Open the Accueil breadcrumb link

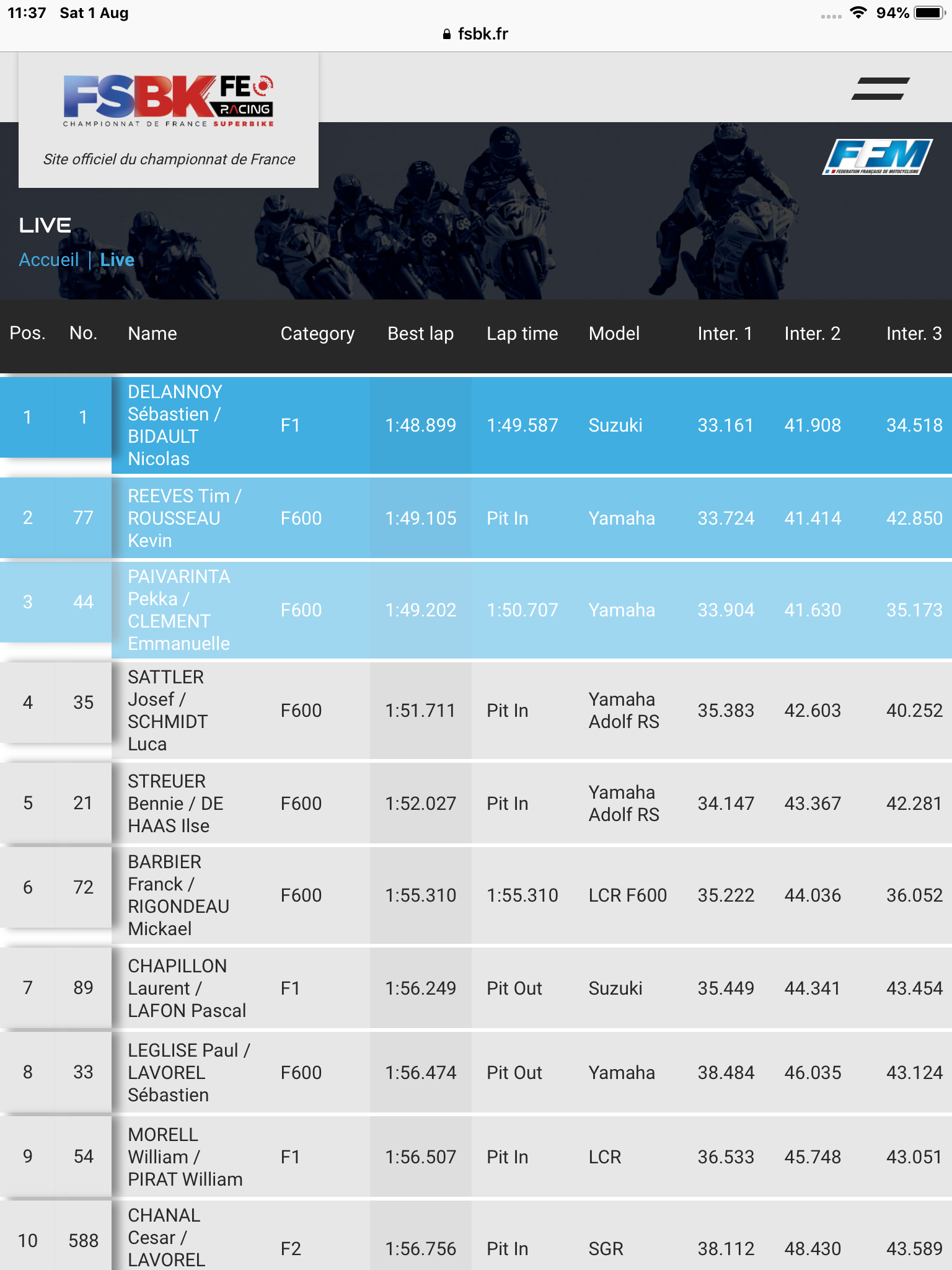coord(49,259)
